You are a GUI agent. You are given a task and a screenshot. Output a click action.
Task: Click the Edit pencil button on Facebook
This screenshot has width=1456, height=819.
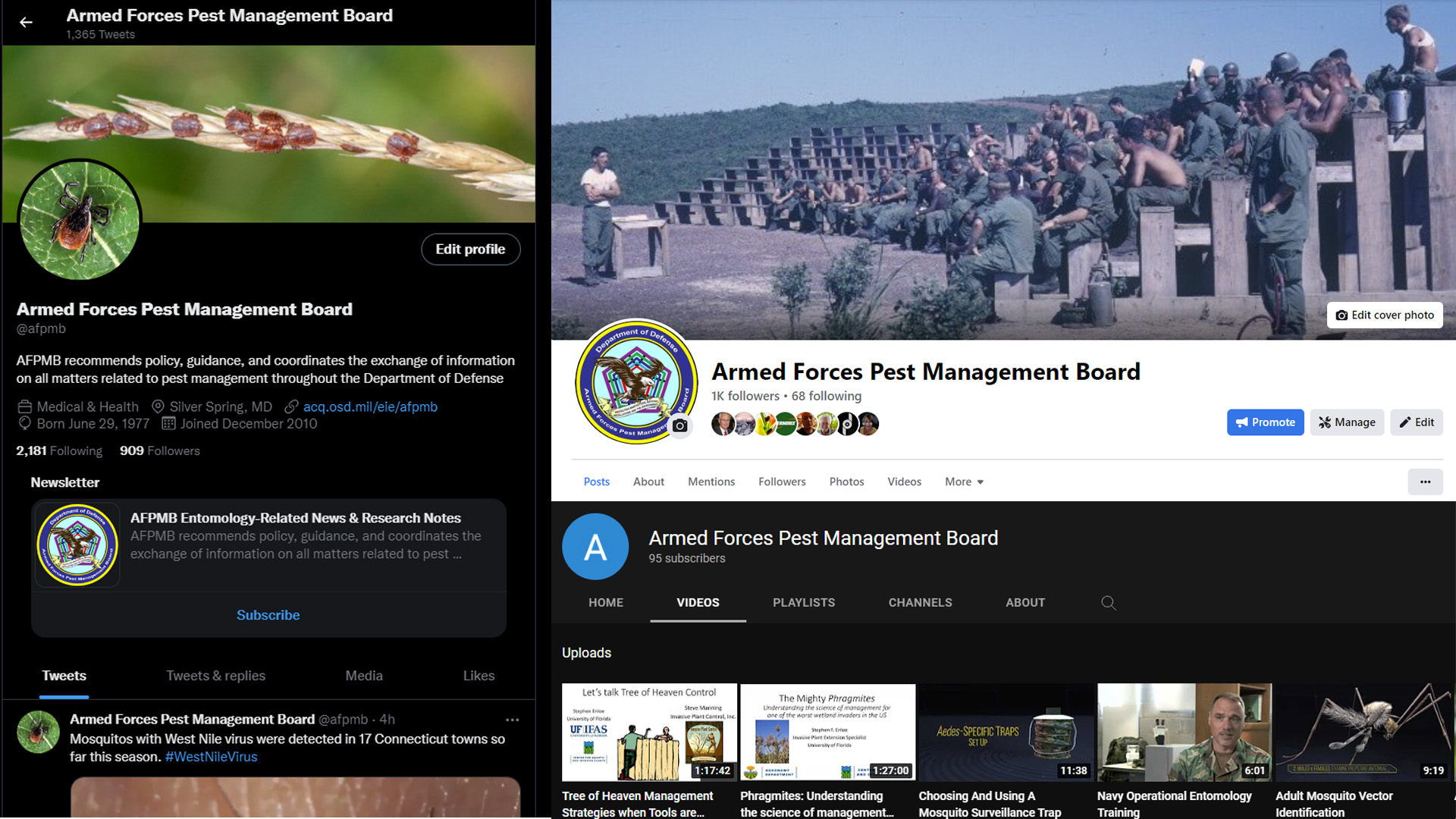click(x=1417, y=422)
